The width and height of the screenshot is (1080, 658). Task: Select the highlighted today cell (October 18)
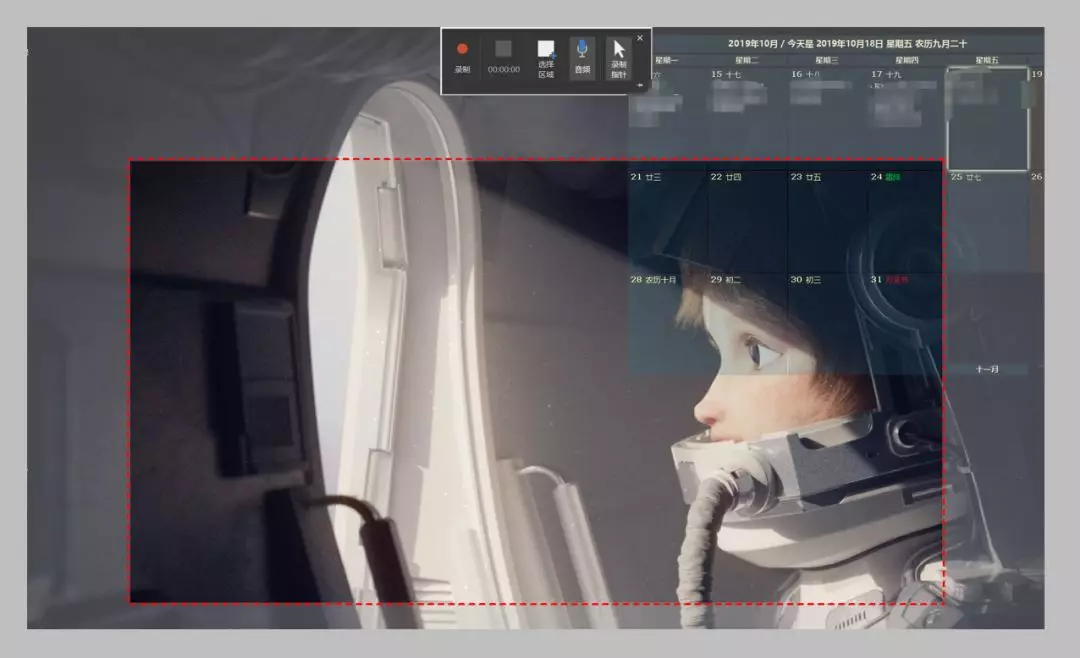coord(988,119)
